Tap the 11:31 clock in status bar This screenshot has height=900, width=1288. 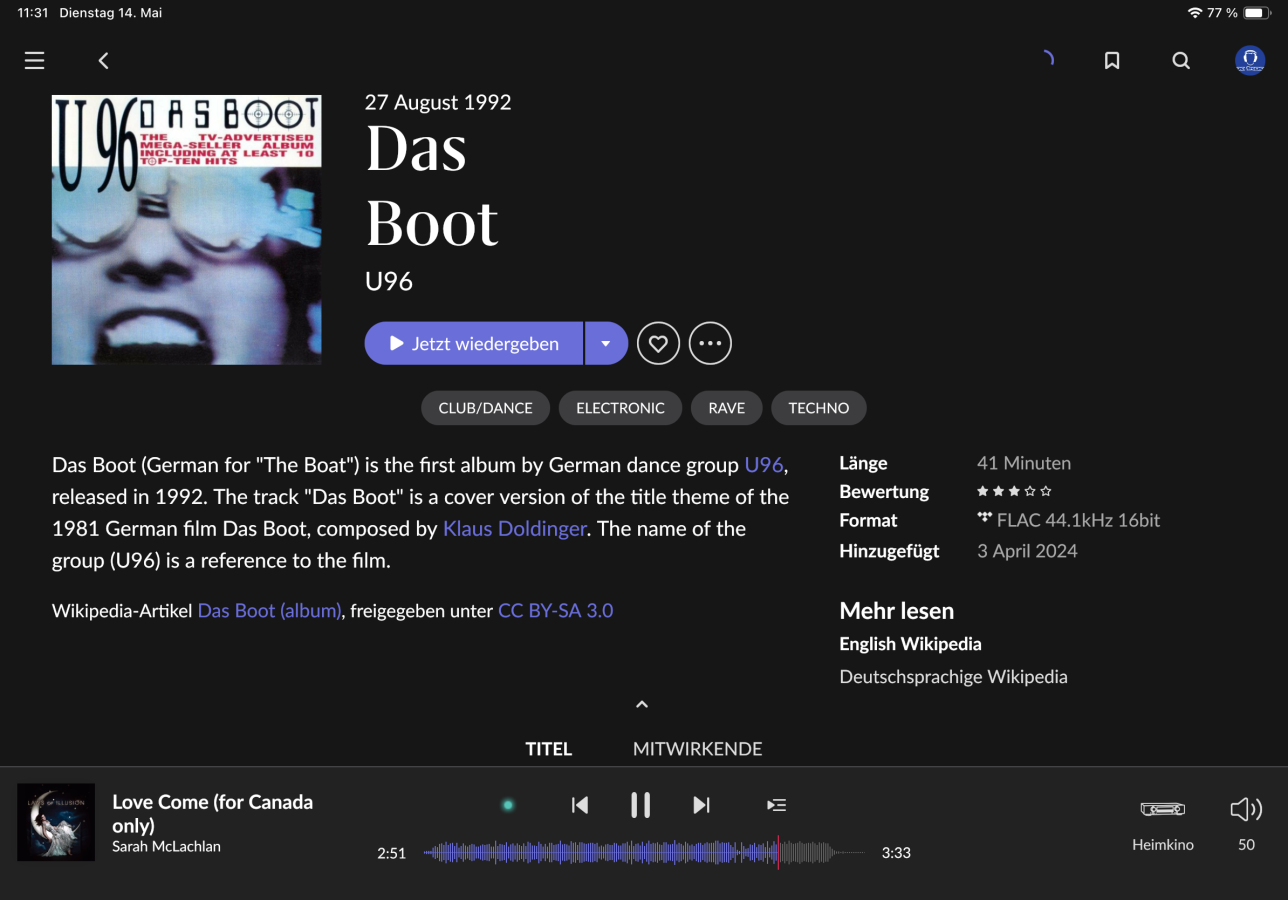(33, 13)
